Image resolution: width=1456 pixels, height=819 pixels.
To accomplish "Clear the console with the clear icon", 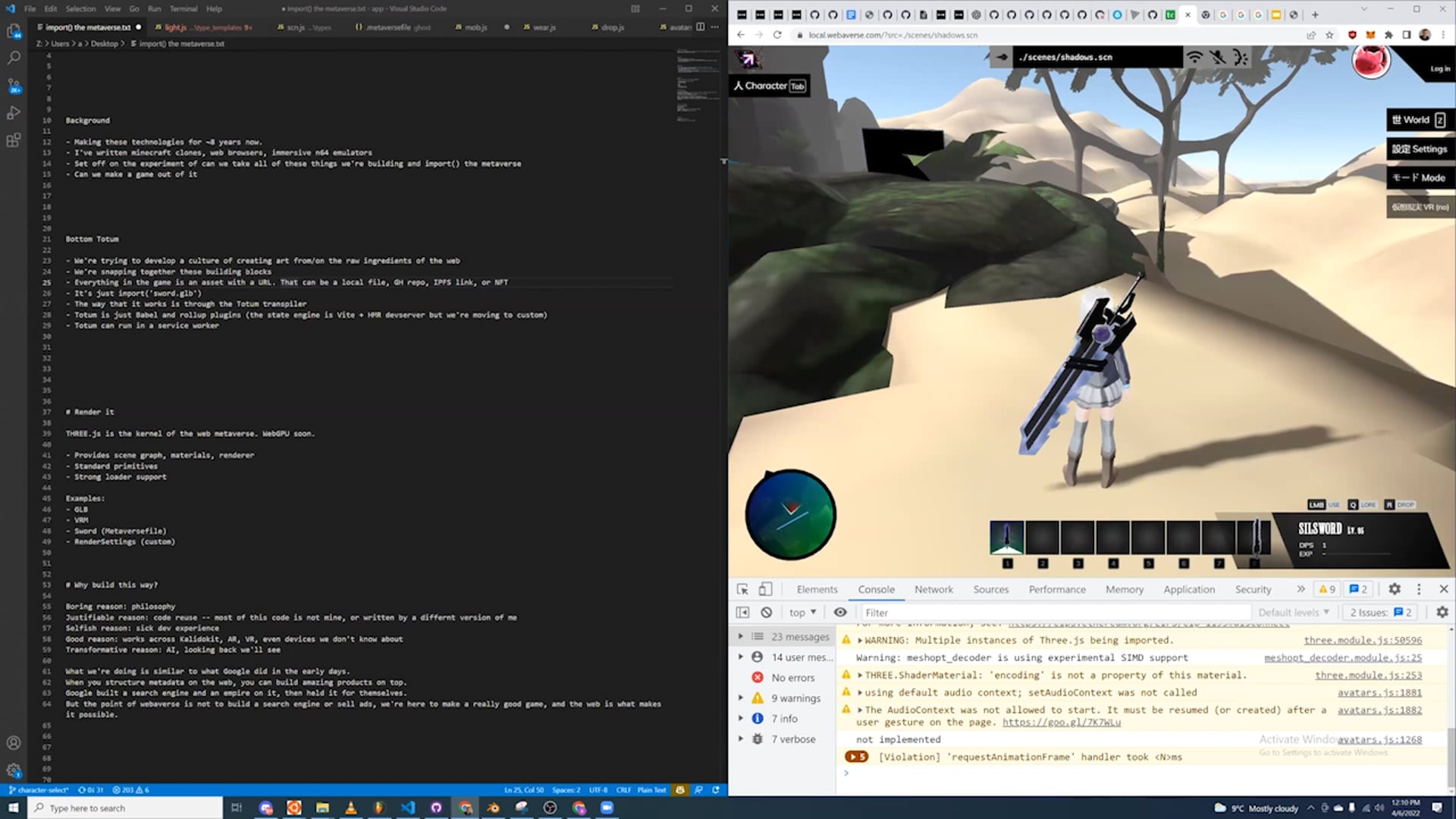I will pyautogui.click(x=767, y=613).
